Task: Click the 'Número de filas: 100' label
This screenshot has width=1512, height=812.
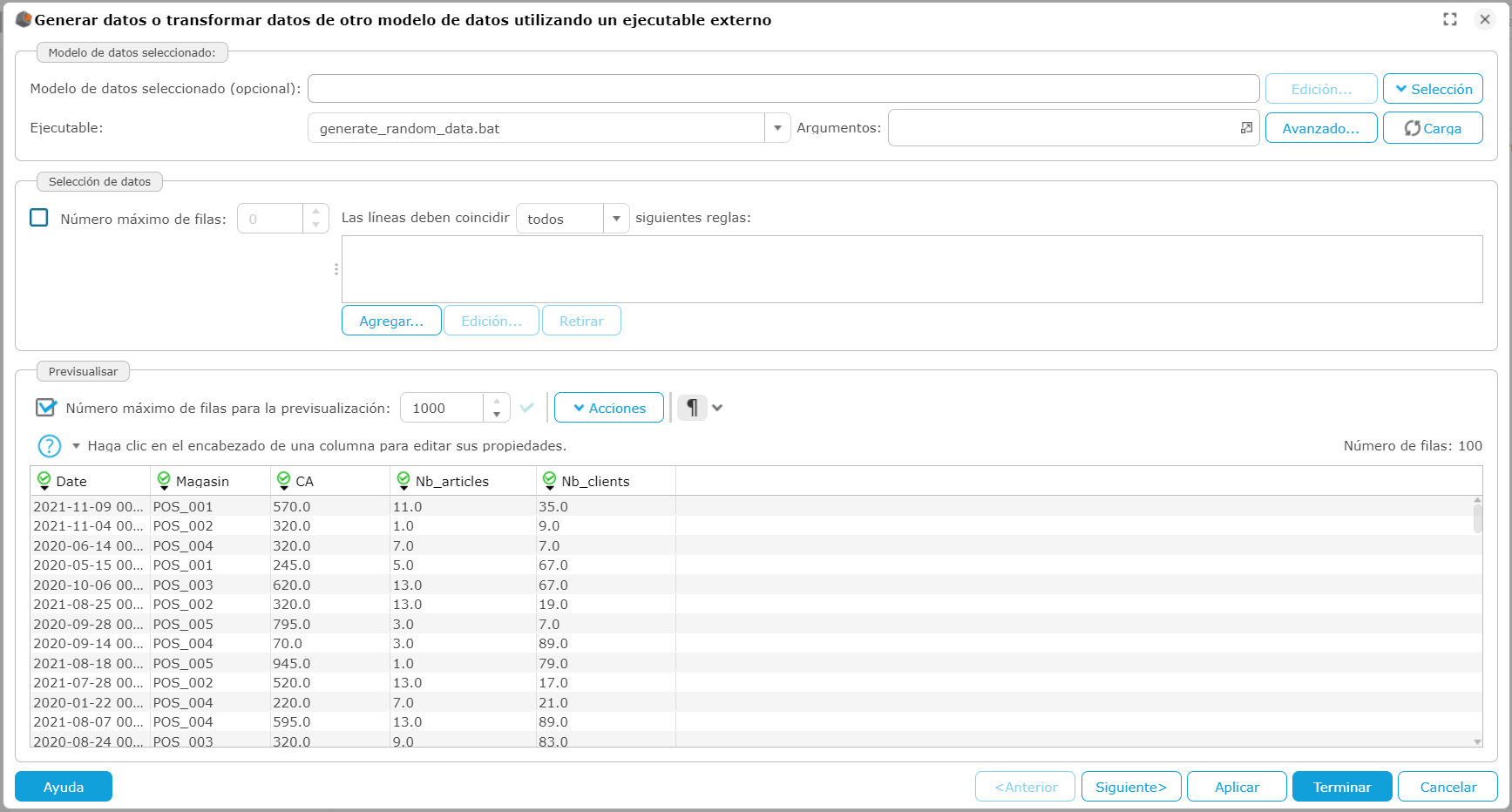Action: [x=1413, y=446]
